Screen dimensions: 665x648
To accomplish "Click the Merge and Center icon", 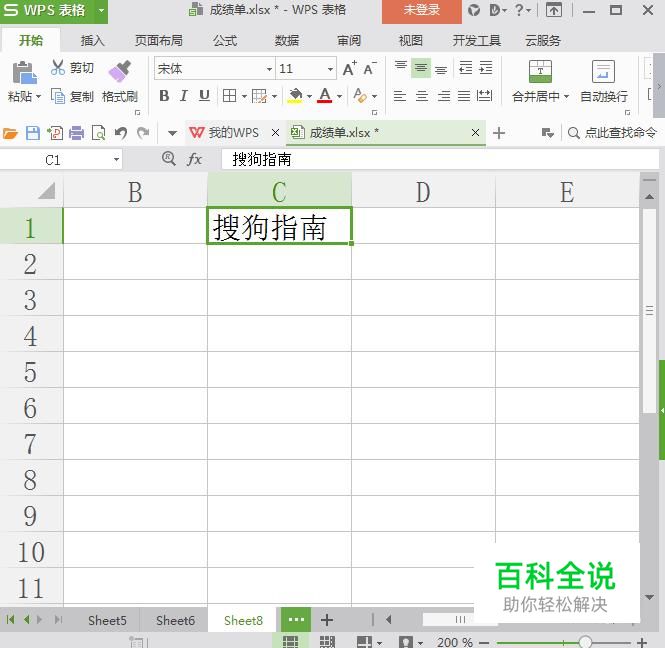I will pyautogui.click(x=540, y=71).
